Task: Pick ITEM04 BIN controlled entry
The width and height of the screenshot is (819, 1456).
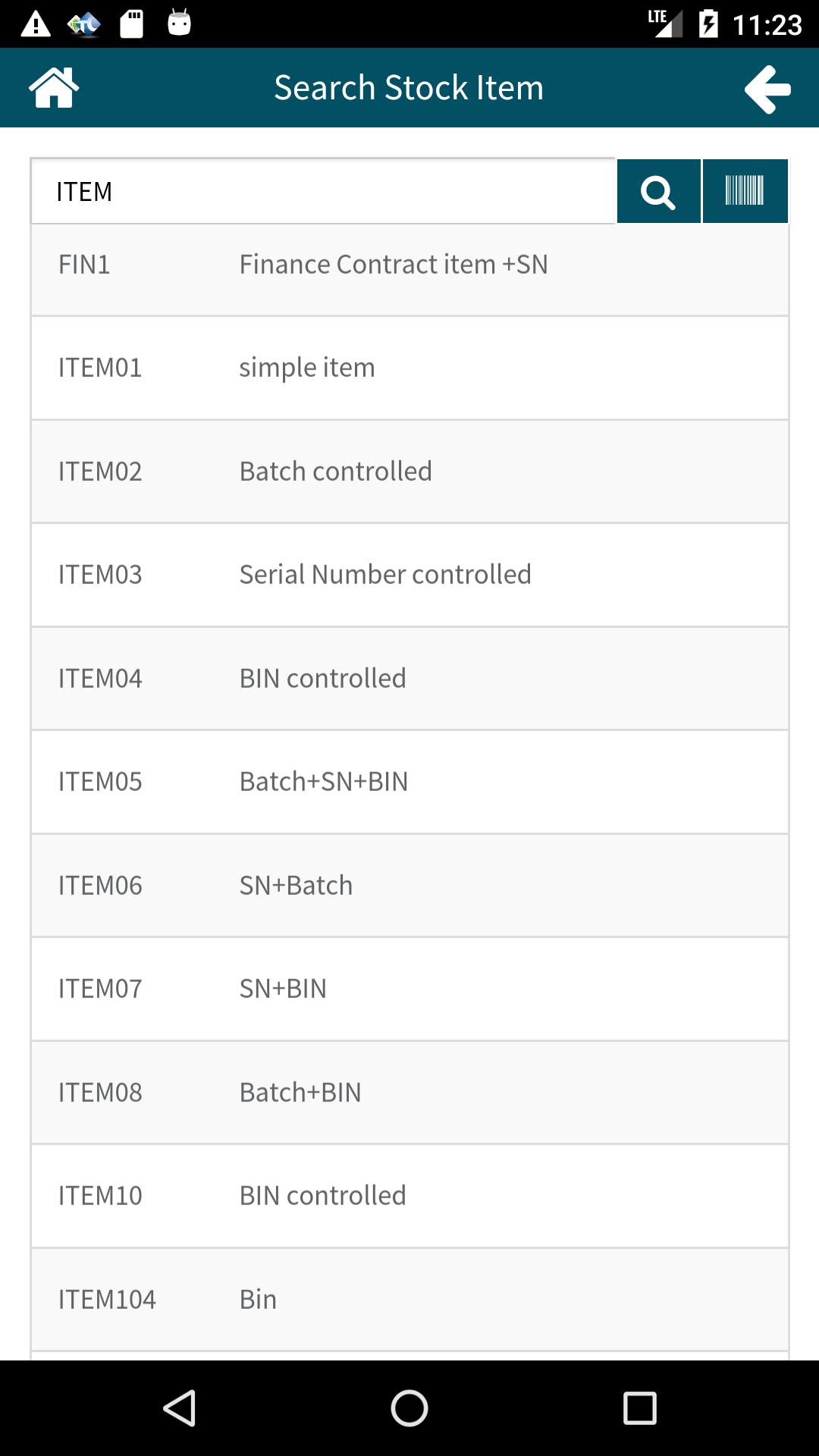Action: (409, 679)
